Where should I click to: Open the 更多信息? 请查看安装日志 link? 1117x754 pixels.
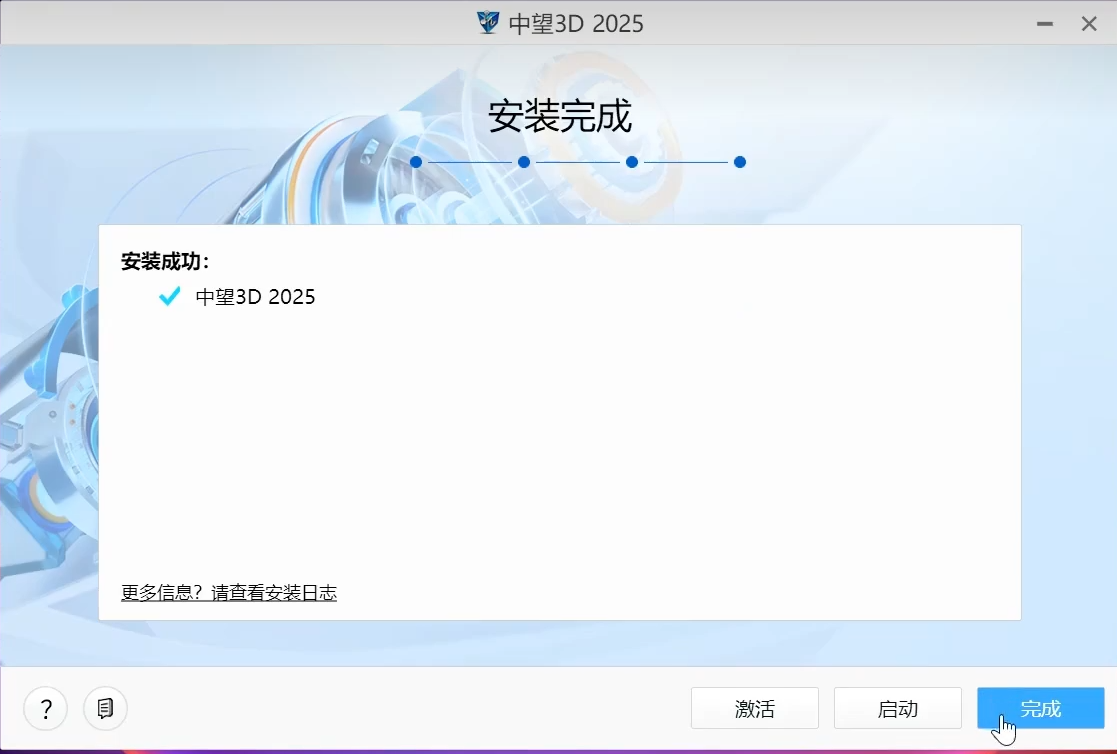coord(229,592)
